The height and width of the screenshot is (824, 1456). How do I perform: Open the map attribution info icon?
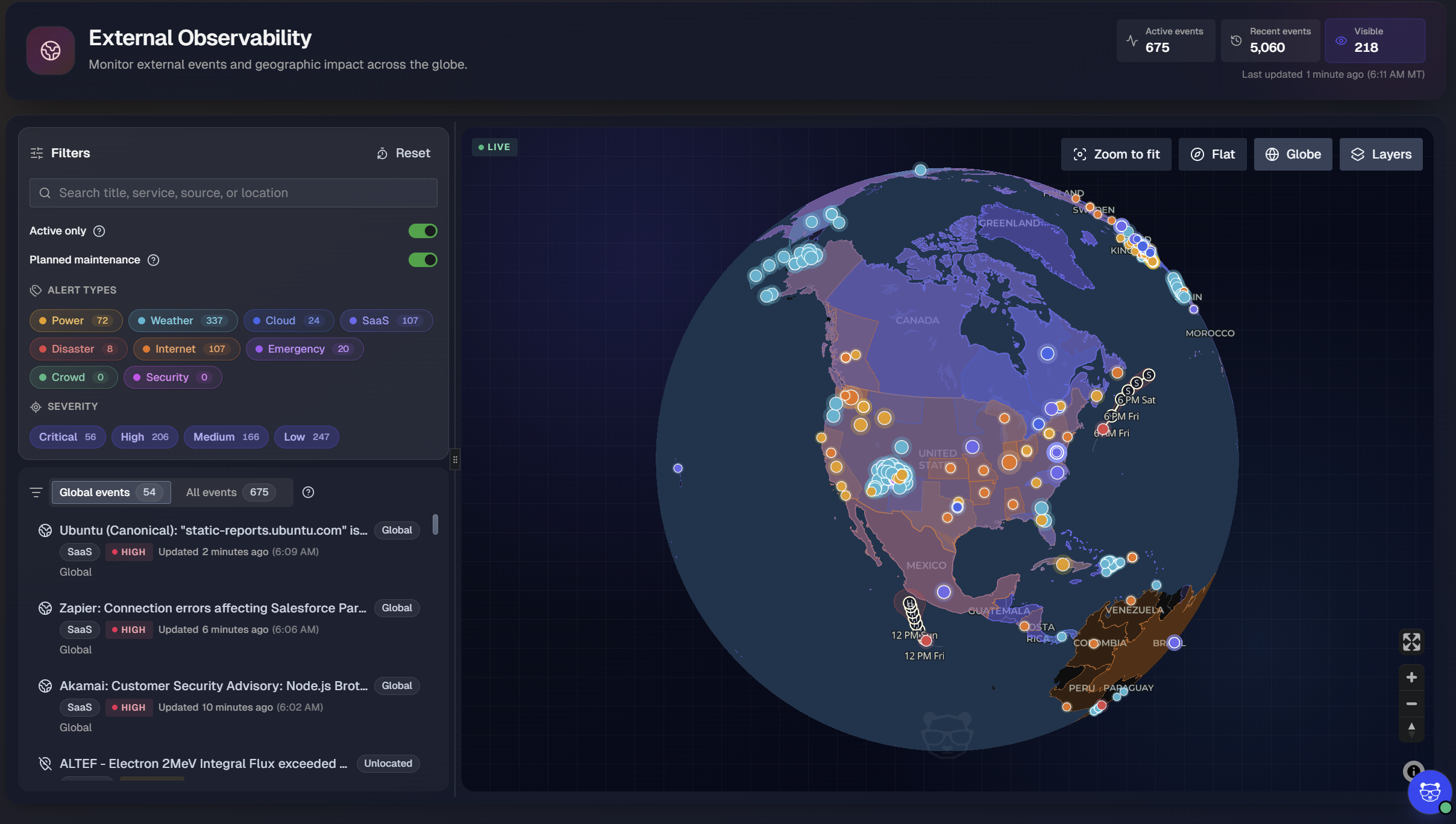[x=1413, y=771]
